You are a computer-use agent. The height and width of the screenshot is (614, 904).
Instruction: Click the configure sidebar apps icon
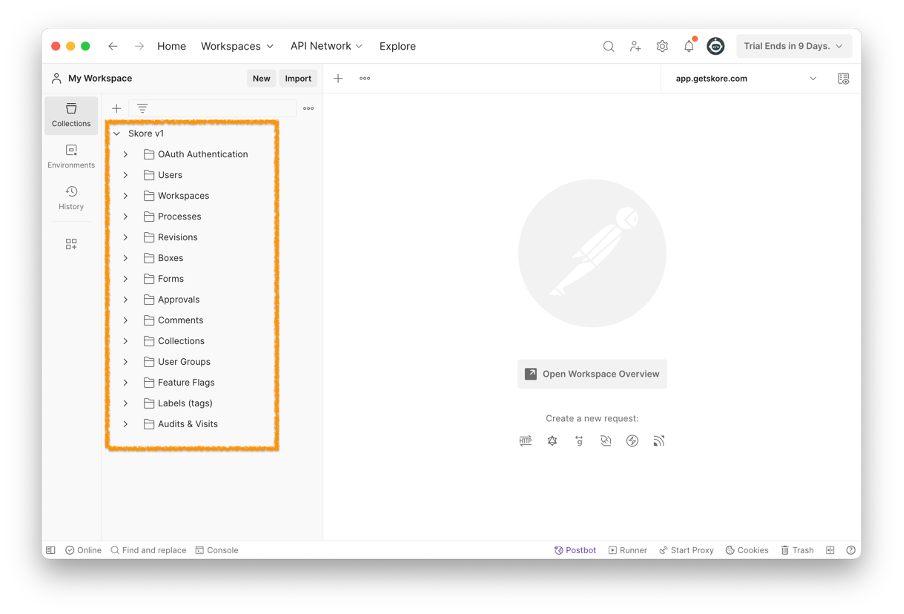click(x=71, y=244)
